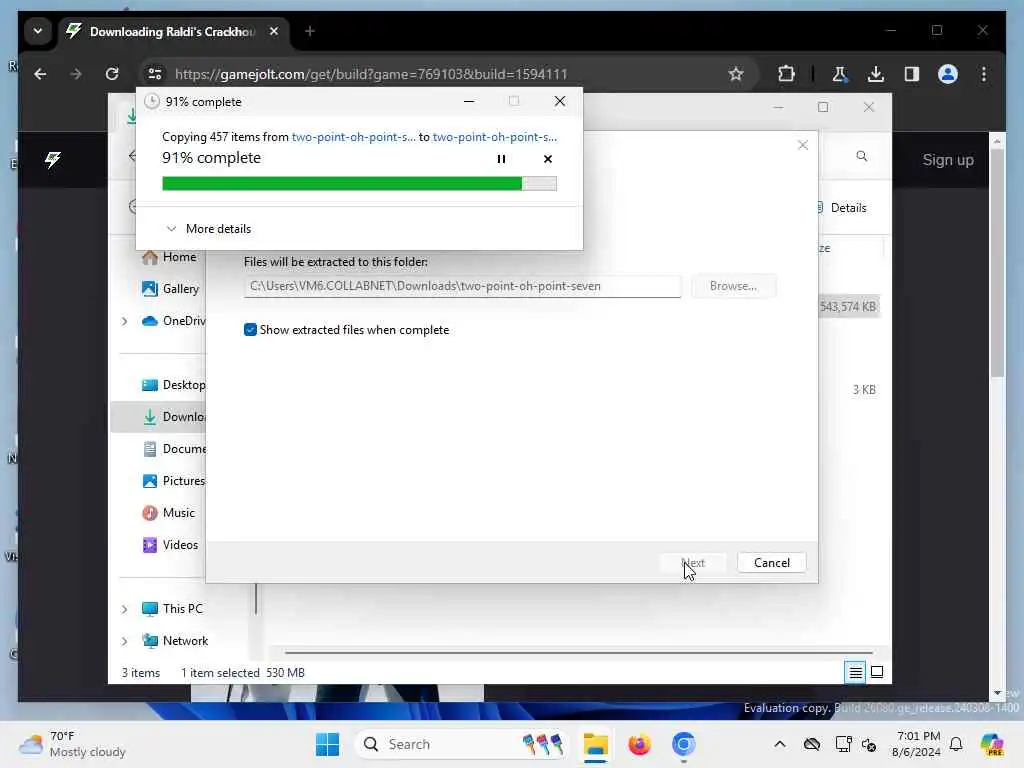The height and width of the screenshot is (768, 1024).
Task: Bookmark this page with the star icon
Action: (x=736, y=74)
